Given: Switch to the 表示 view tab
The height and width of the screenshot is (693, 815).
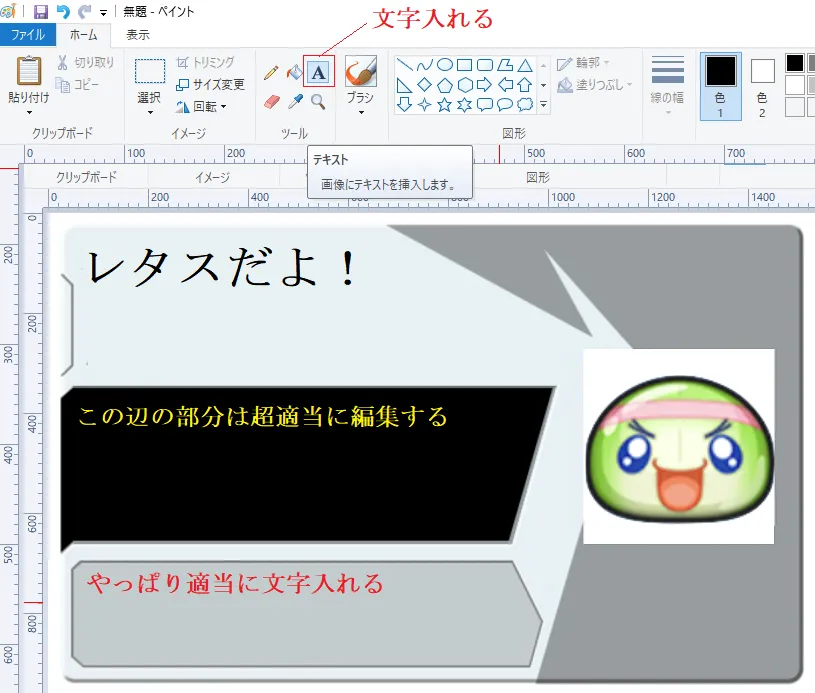Looking at the screenshot, I should tap(138, 35).
